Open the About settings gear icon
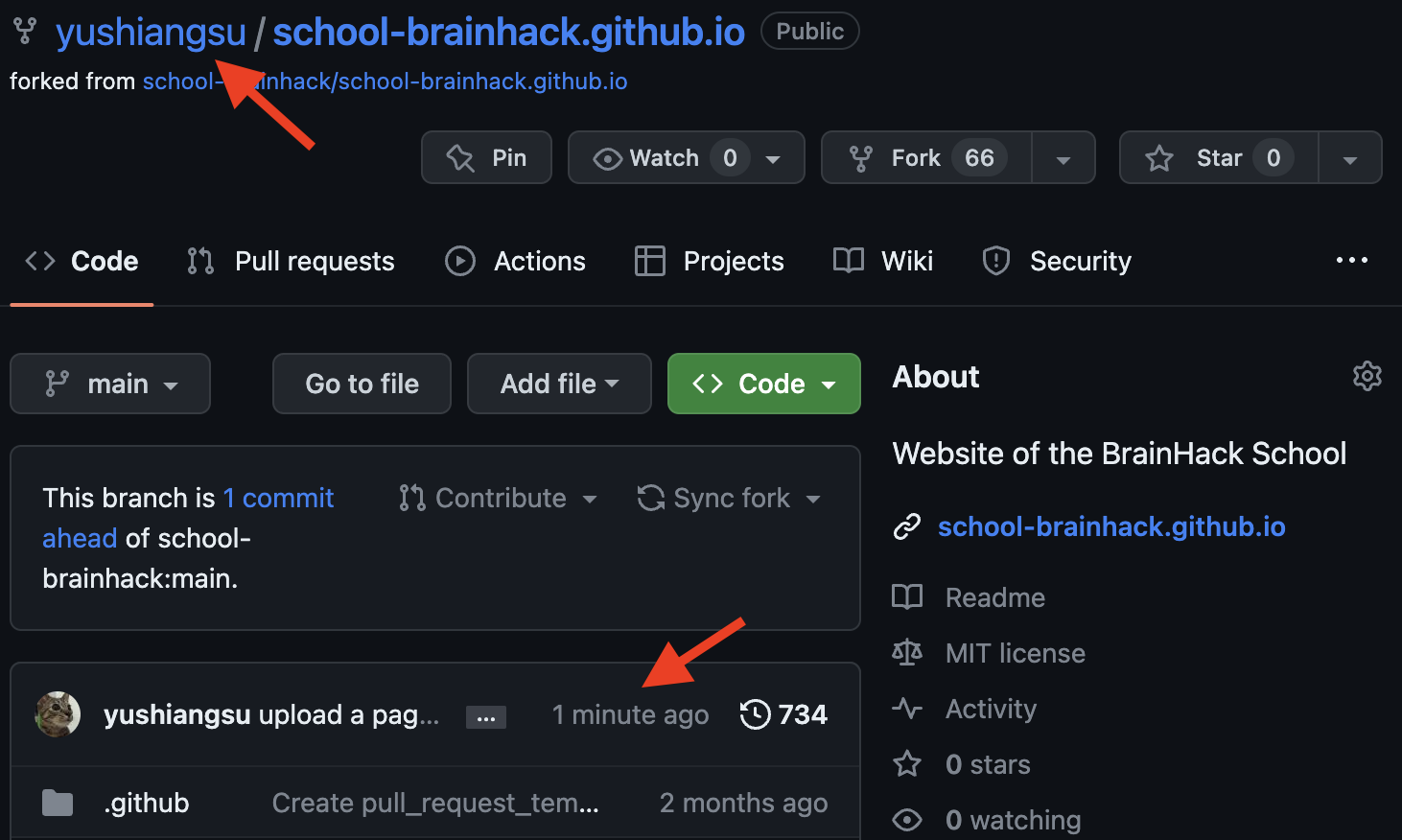 [x=1367, y=376]
